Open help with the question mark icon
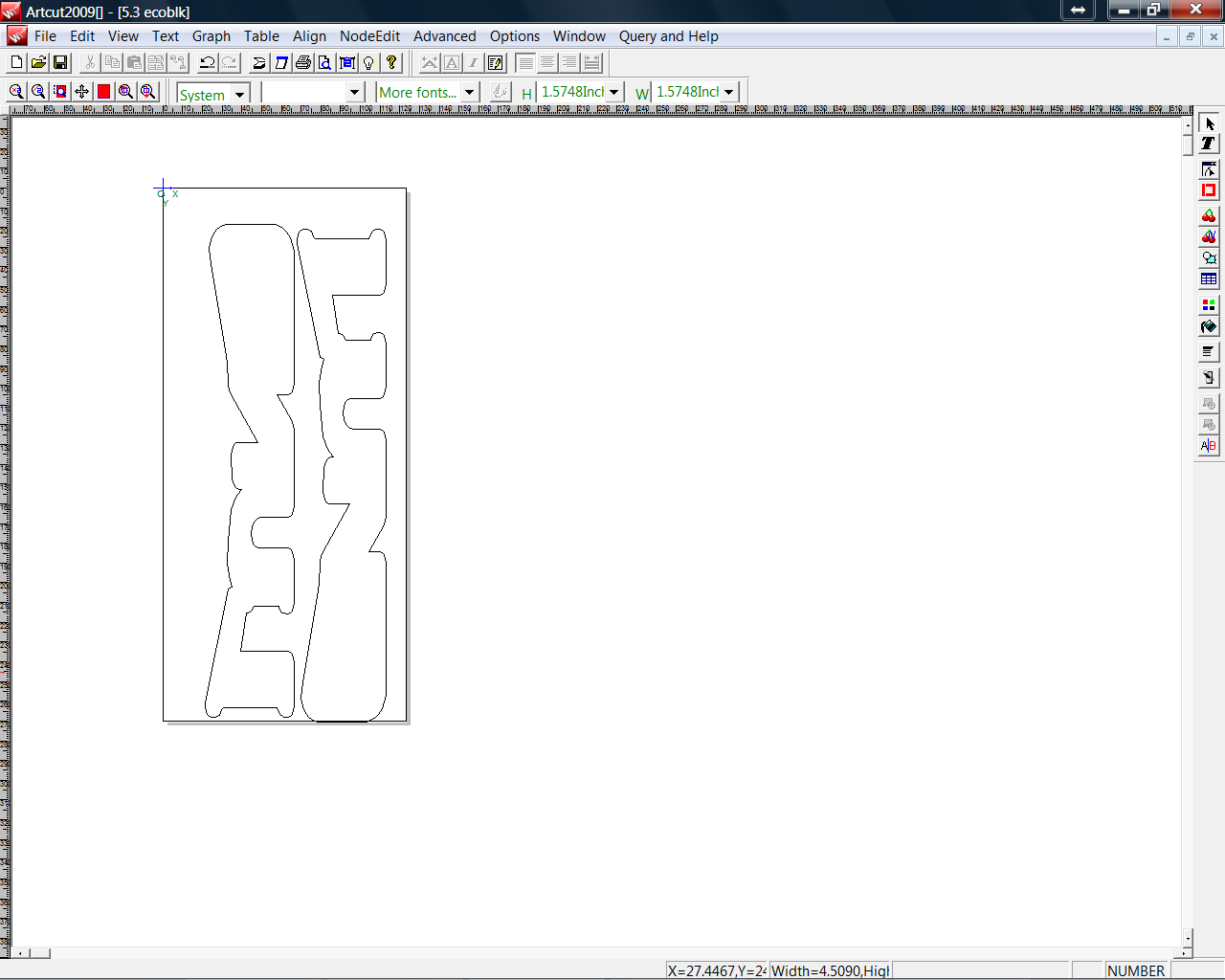 (x=391, y=62)
